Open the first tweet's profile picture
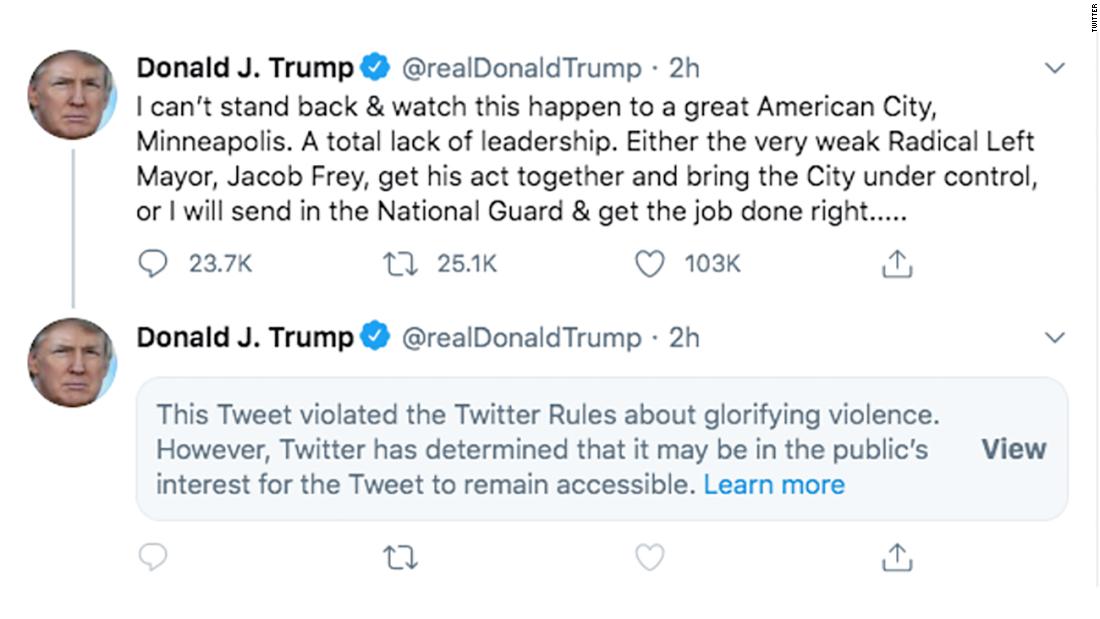The height and width of the screenshot is (619, 1100). click(x=71, y=95)
